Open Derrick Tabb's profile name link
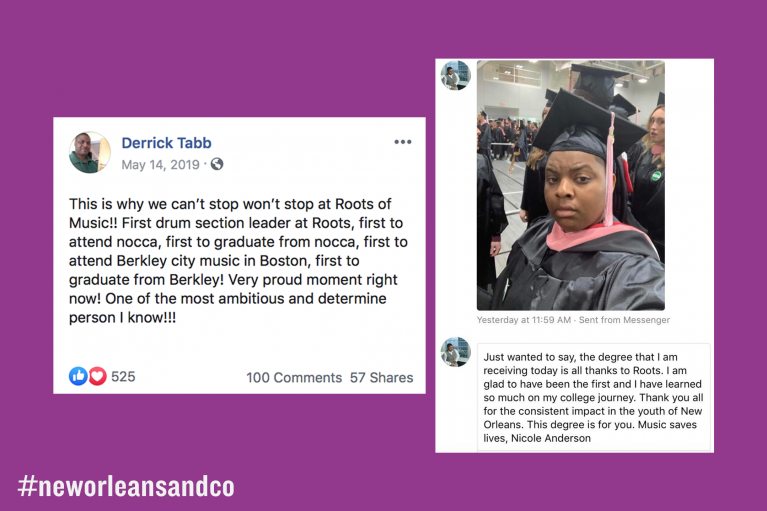Image resolution: width=767 pixels, height=511 pixels. tap(166, 143)
